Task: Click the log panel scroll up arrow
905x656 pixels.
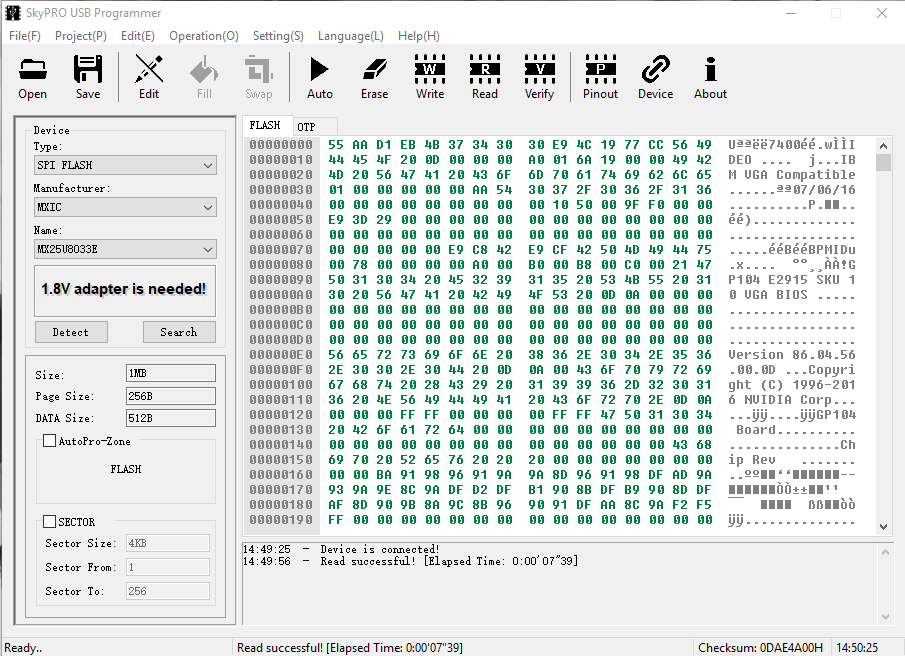Action: [x=885, y=552]
